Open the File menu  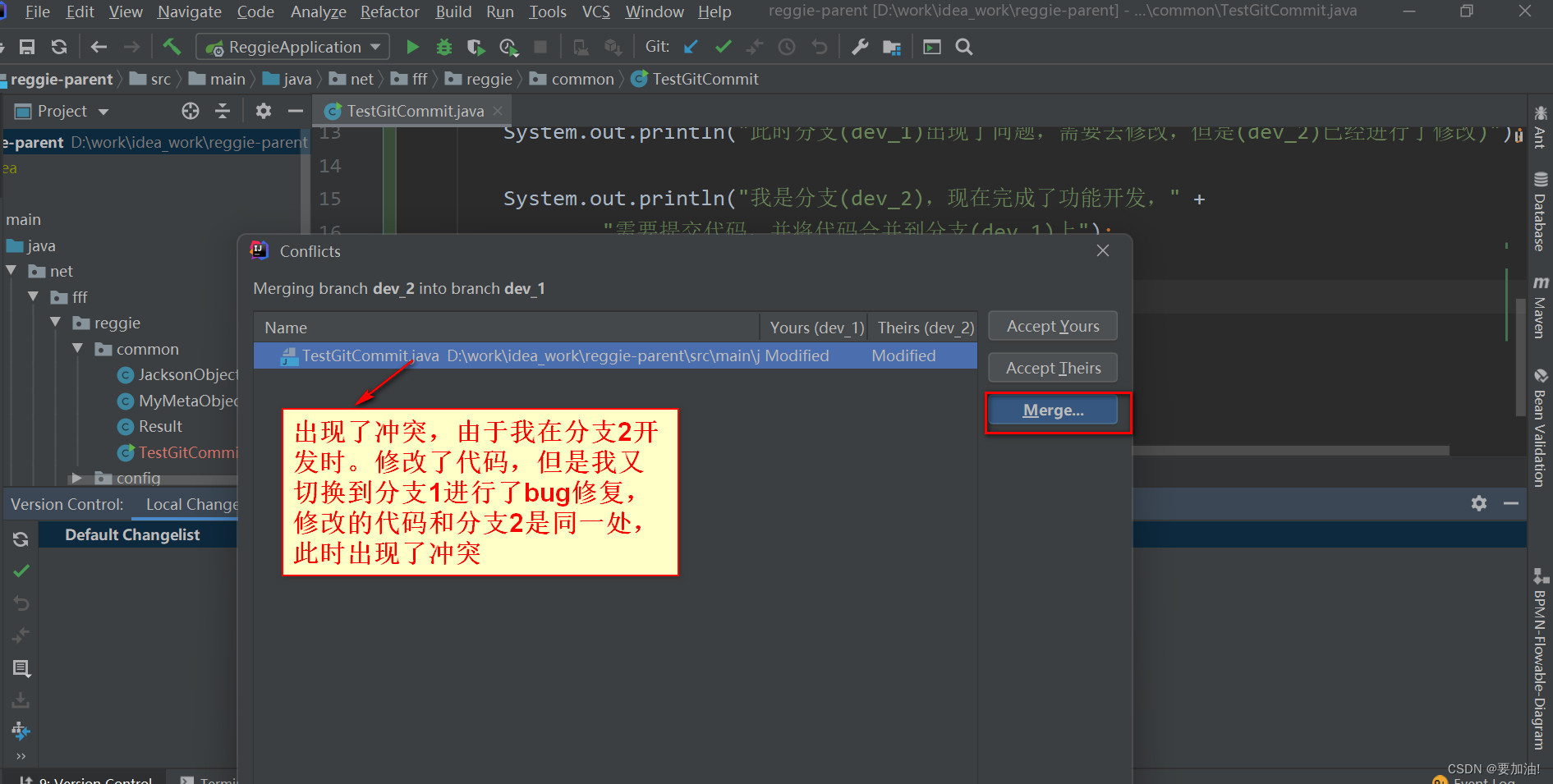37,11
